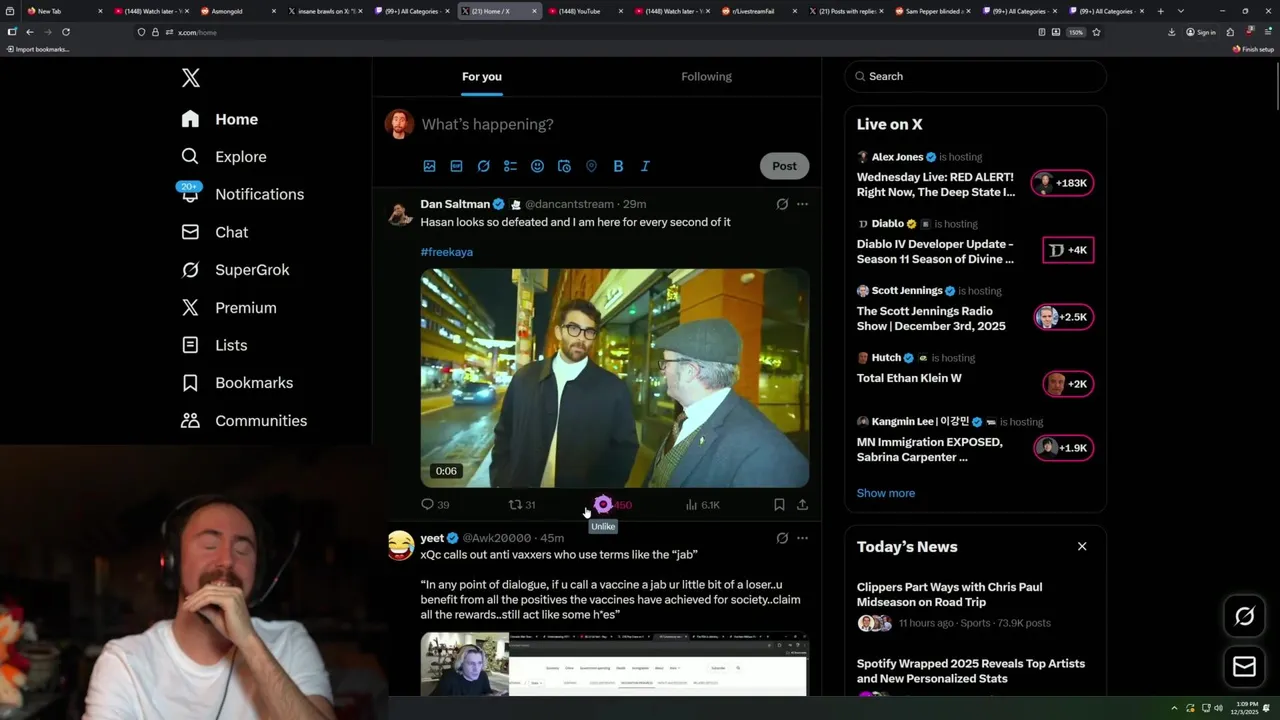This screenshot has height=720, width=1280.
Task: Open the tab list dropdown arrow
Action: tap(1181, 11)
